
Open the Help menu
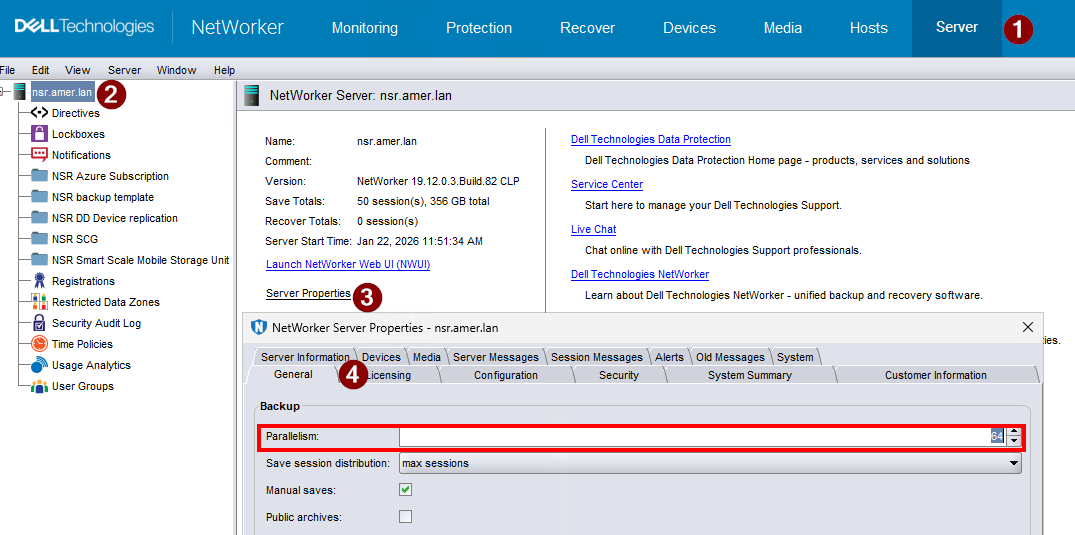pyautogui.click(x=224, y=70)
